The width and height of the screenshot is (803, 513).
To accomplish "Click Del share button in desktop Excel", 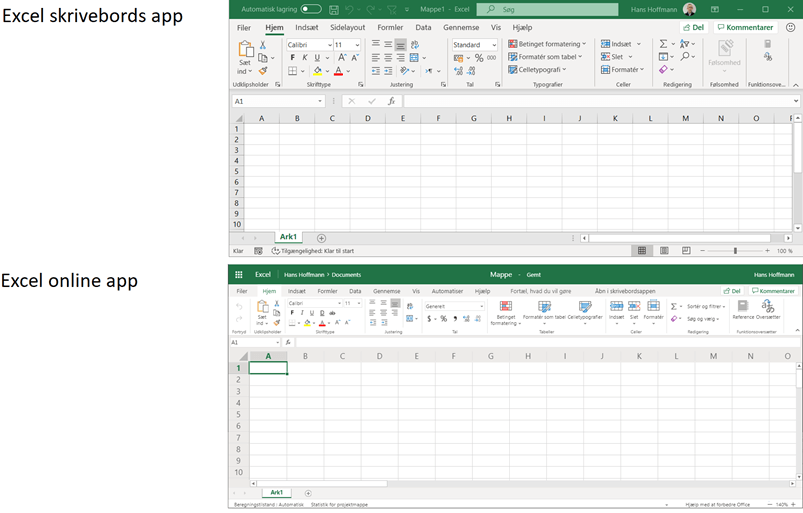I will coord(694,28).
